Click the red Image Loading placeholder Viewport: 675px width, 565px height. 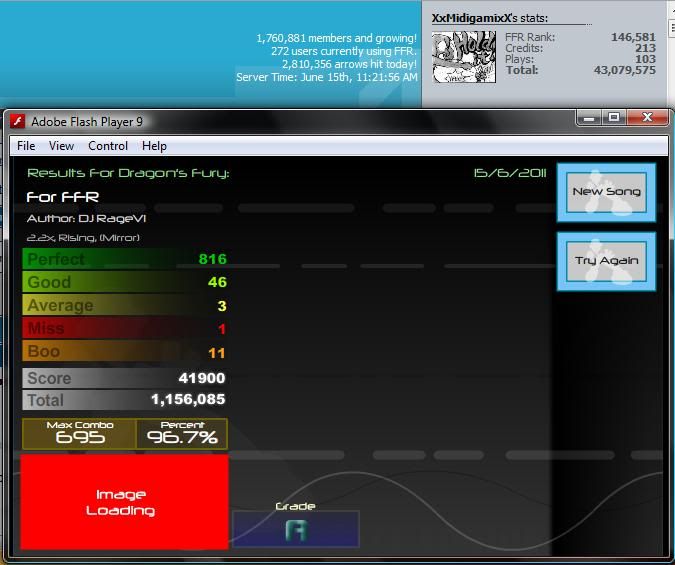click(121, 502)
